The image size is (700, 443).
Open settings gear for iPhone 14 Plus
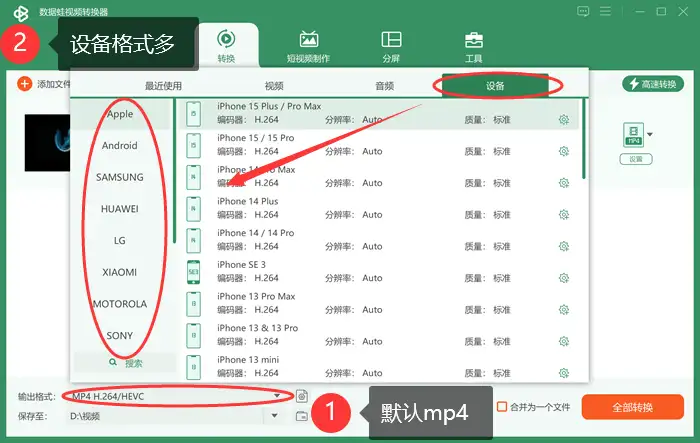point(564,215)
